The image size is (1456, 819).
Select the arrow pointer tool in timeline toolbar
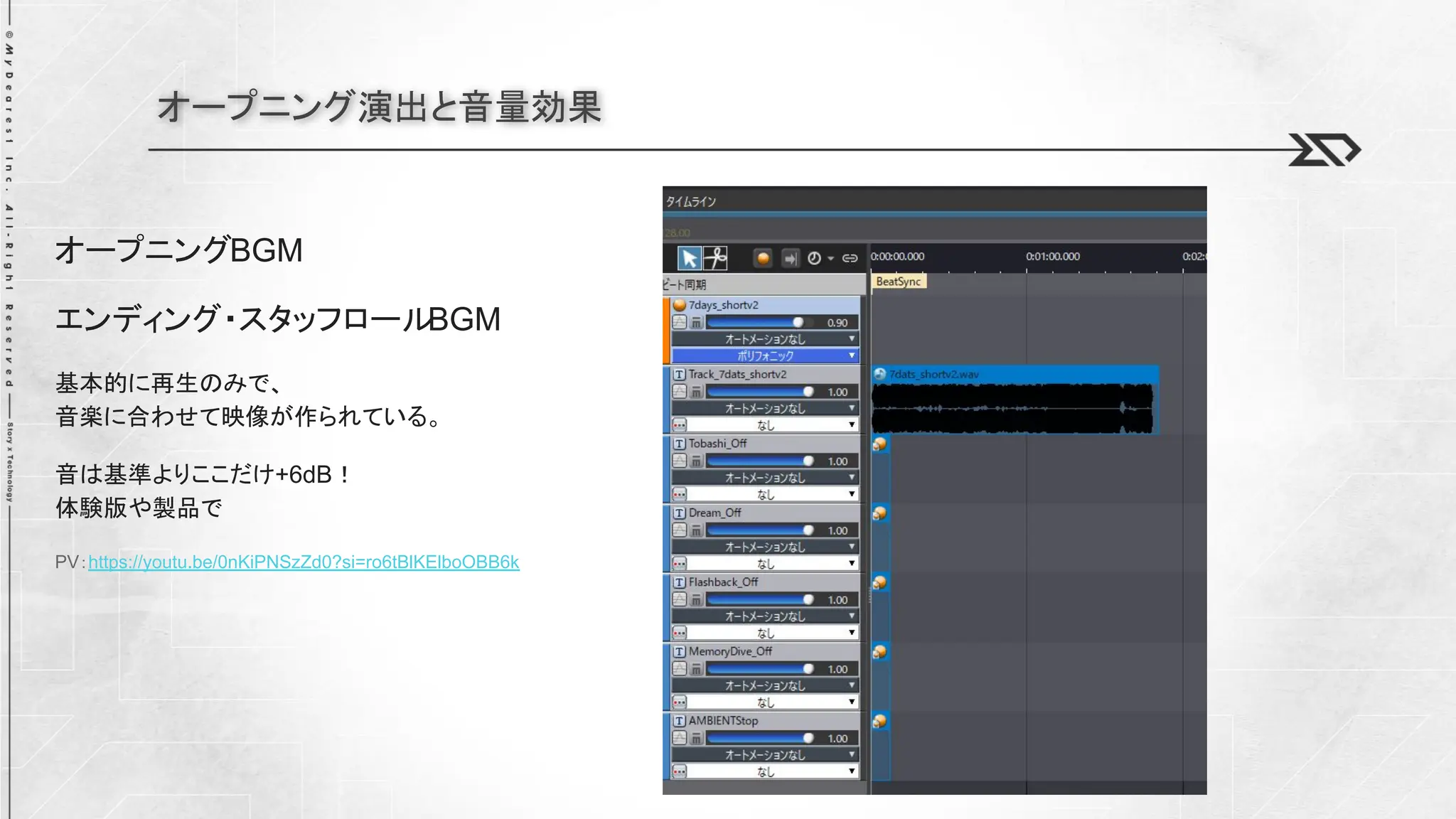(689, 258)
